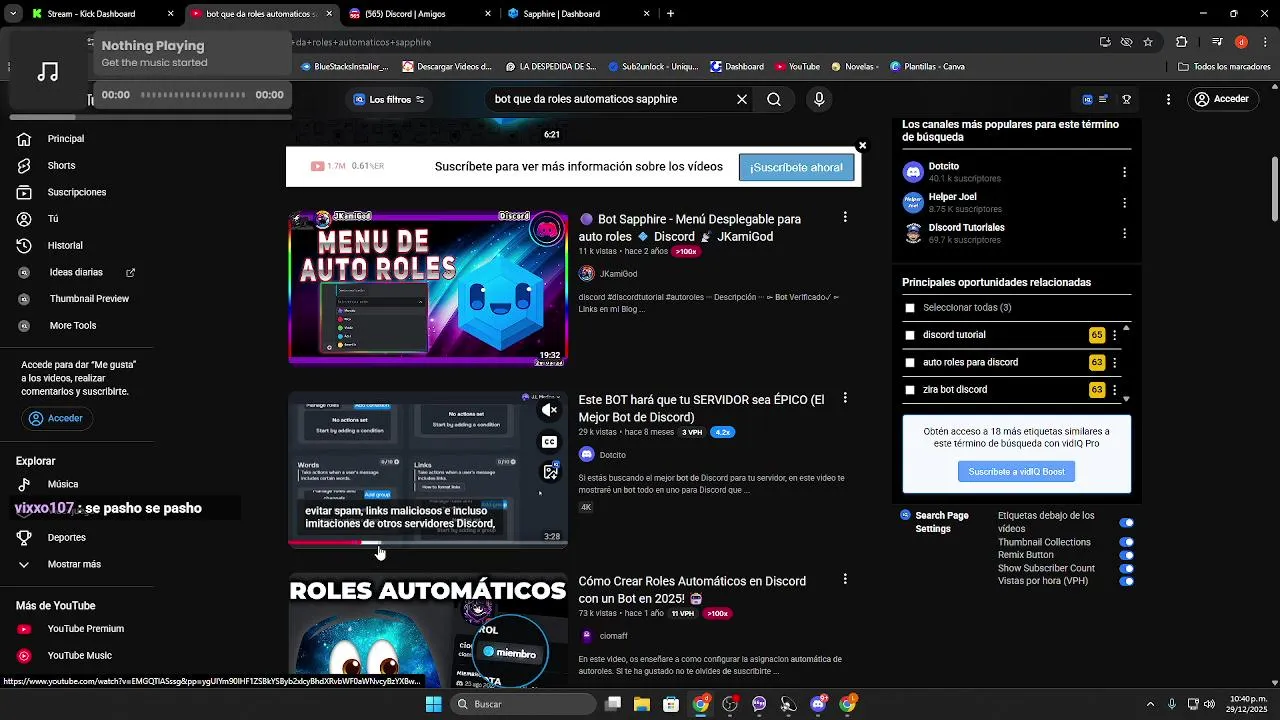
Task: Check the discord tutorial keyword checkbox
Action: pos(909,335)
